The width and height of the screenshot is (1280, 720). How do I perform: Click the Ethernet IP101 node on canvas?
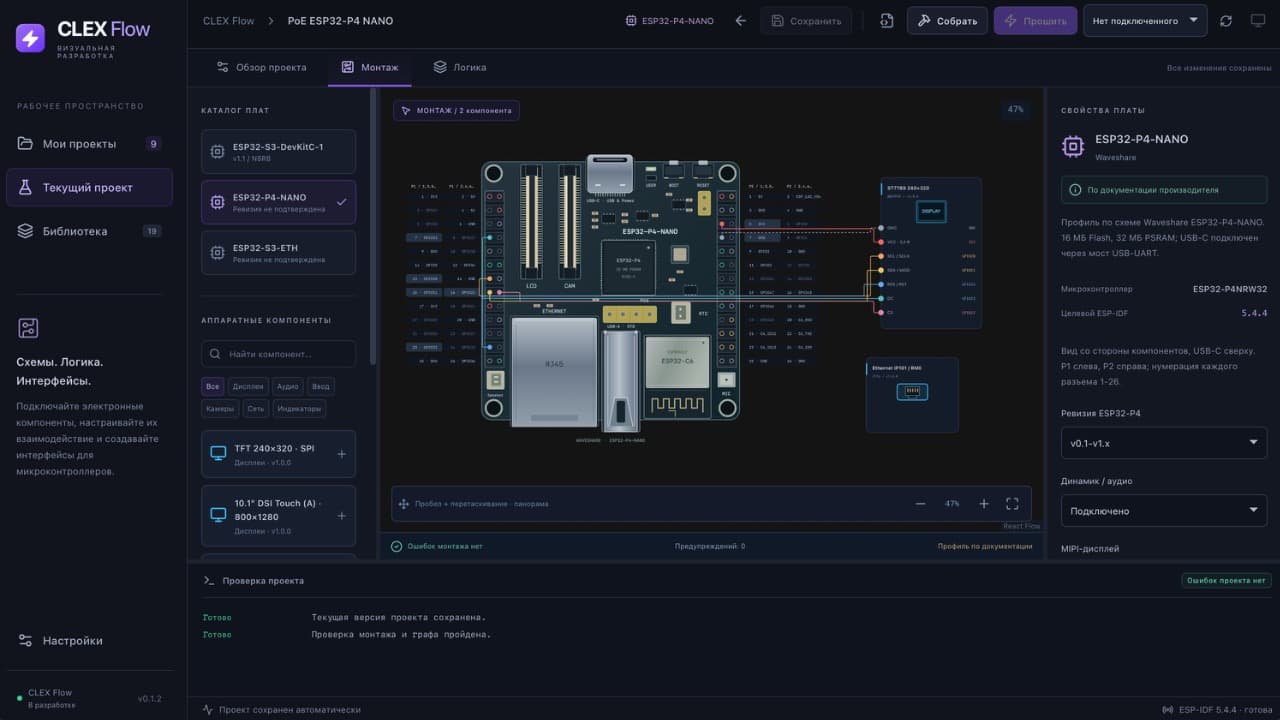tap(912, 394)
